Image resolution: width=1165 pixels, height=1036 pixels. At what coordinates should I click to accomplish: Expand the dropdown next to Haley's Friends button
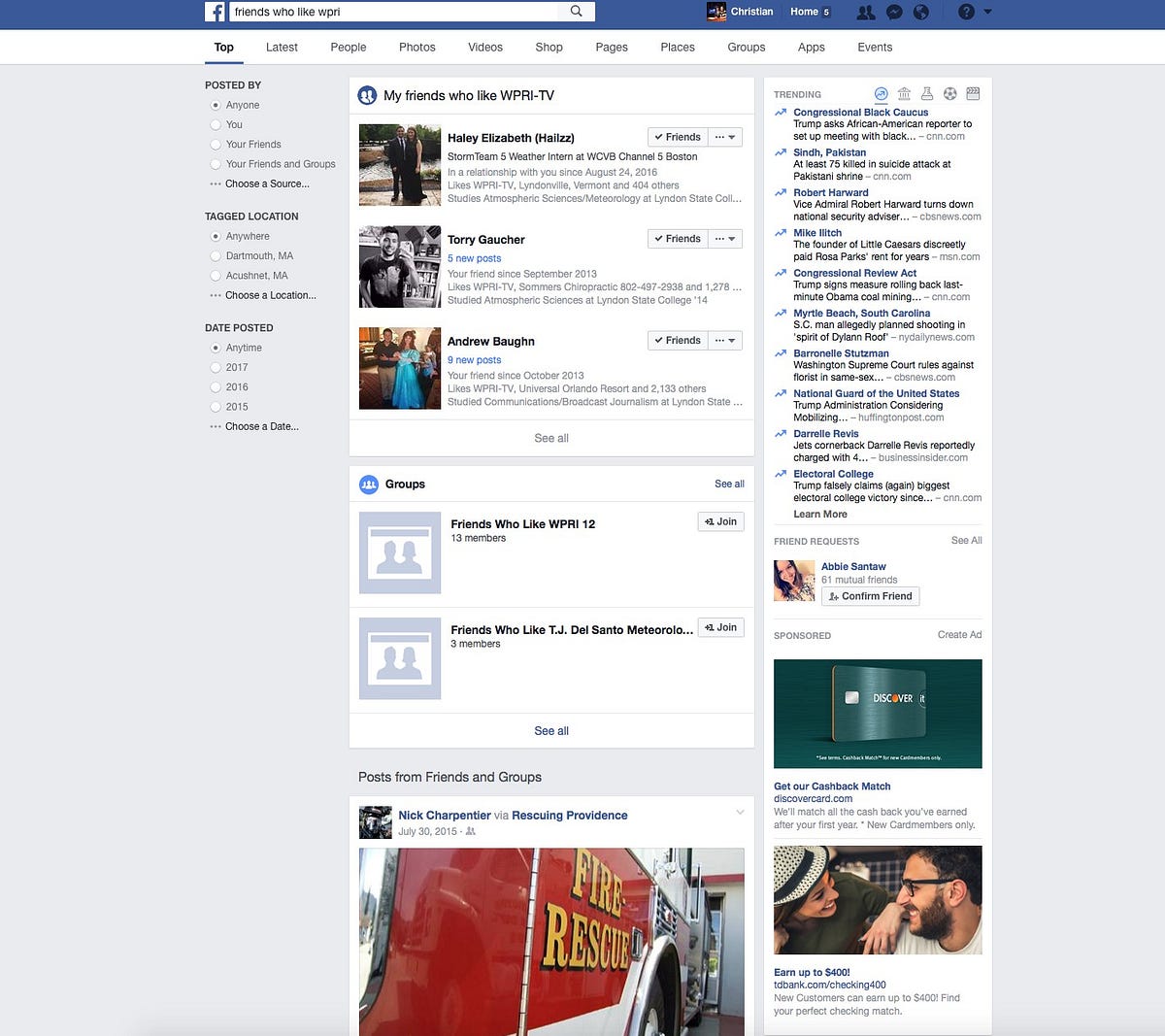coord(725,136)
